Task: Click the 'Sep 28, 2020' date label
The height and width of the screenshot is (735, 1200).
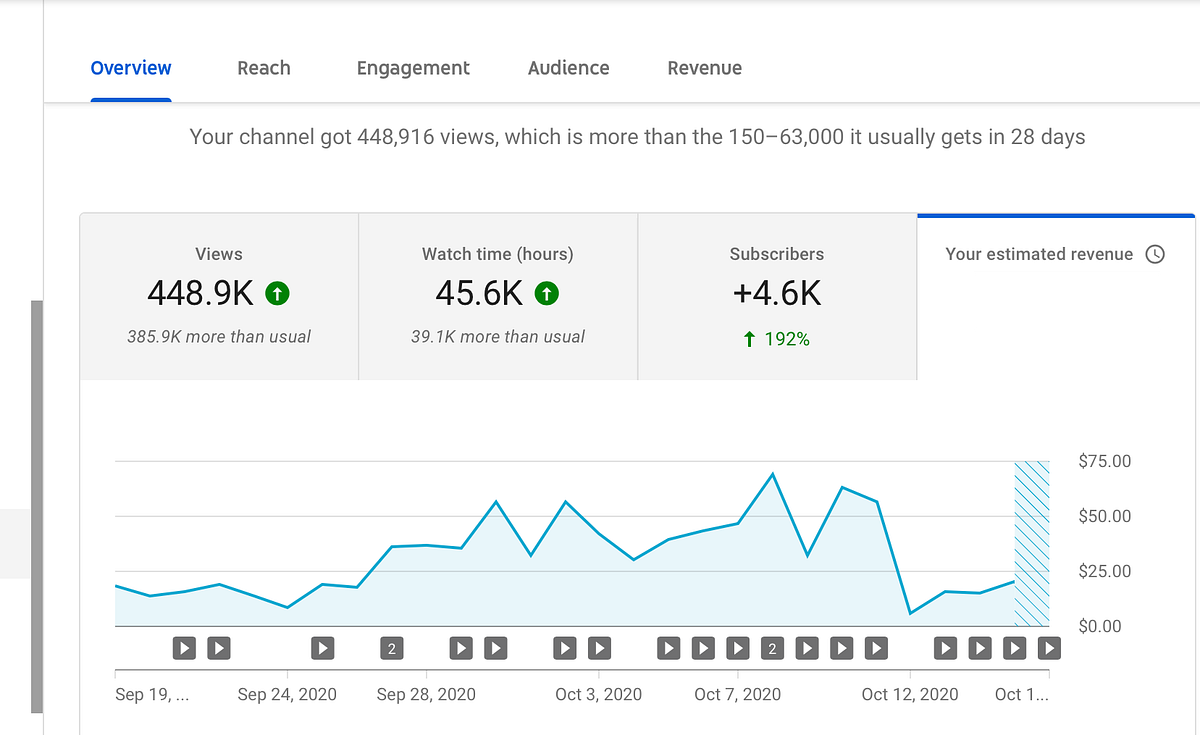Action: point(426,694)
